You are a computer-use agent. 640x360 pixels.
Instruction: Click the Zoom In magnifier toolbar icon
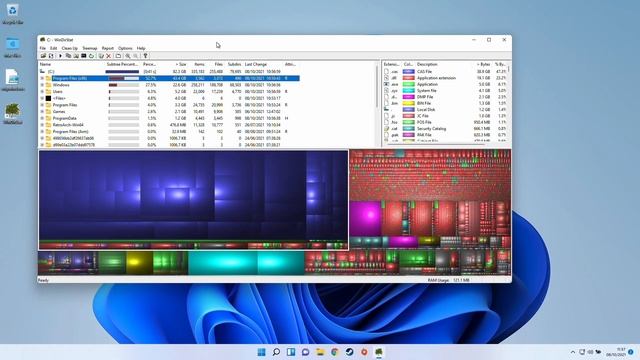tap(128, 56)
